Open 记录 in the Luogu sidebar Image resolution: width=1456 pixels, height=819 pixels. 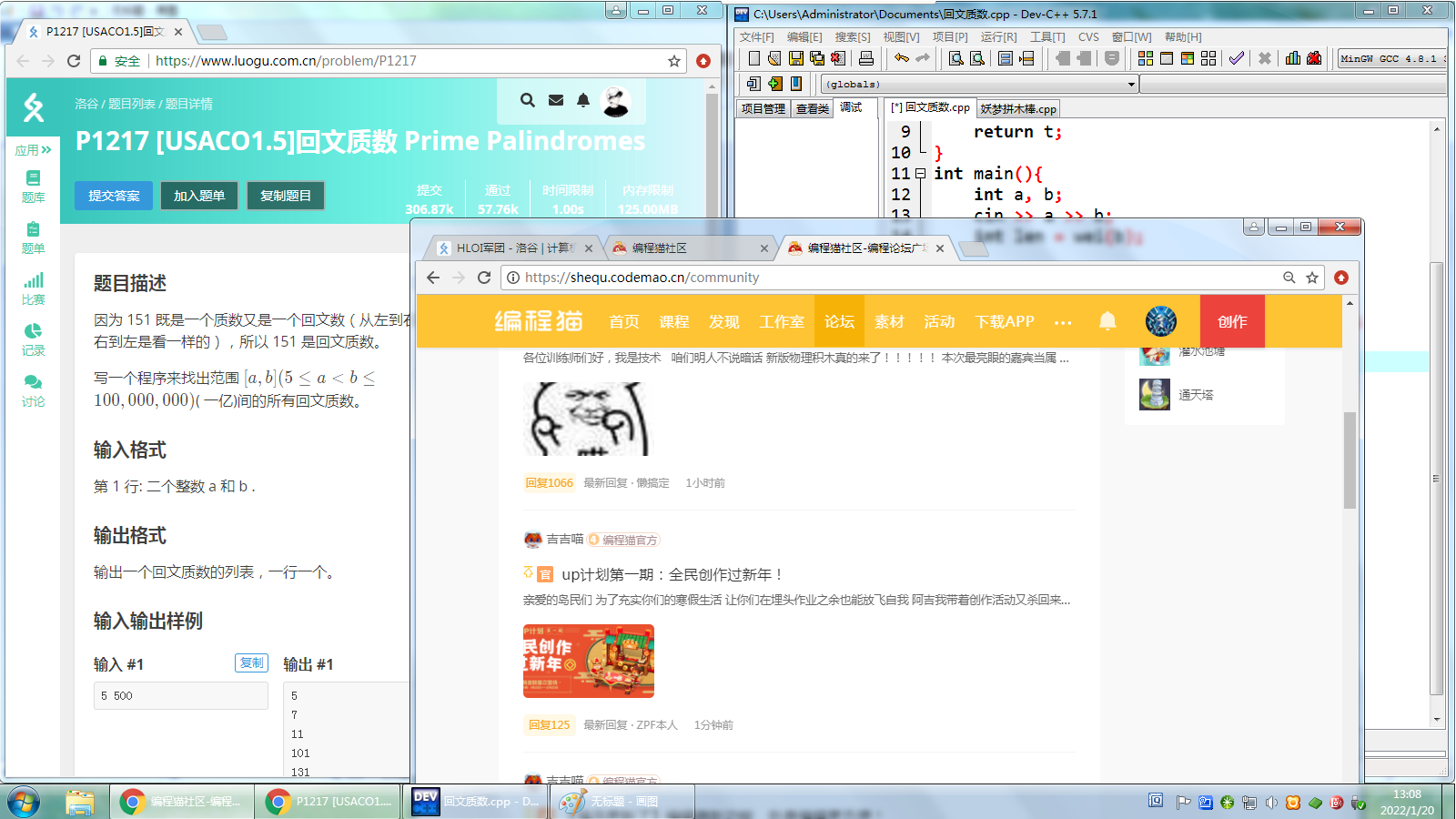point(34,339)
